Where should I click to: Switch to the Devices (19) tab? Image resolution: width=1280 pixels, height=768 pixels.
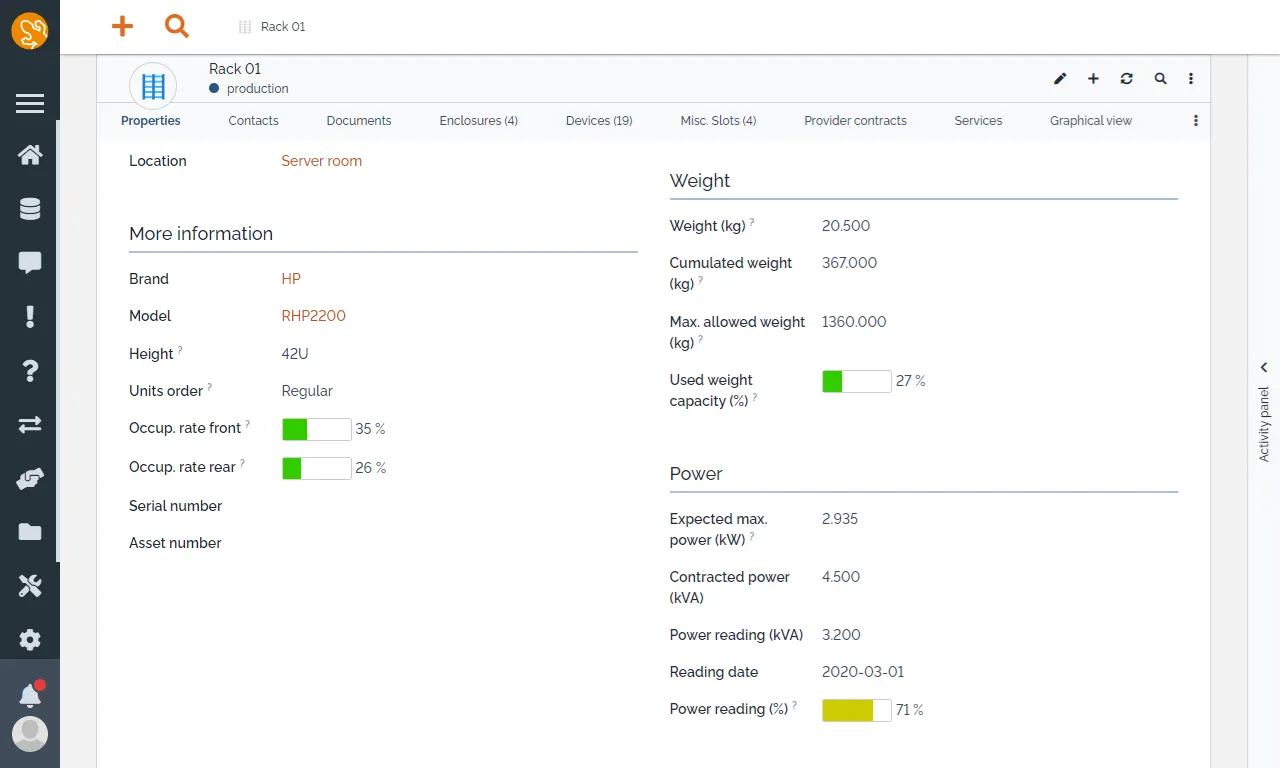coord(599,121)
